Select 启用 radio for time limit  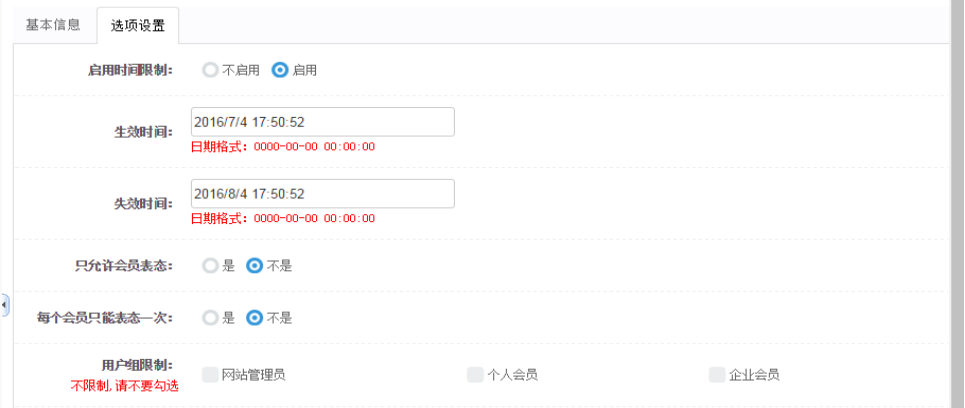click(280, 70)
